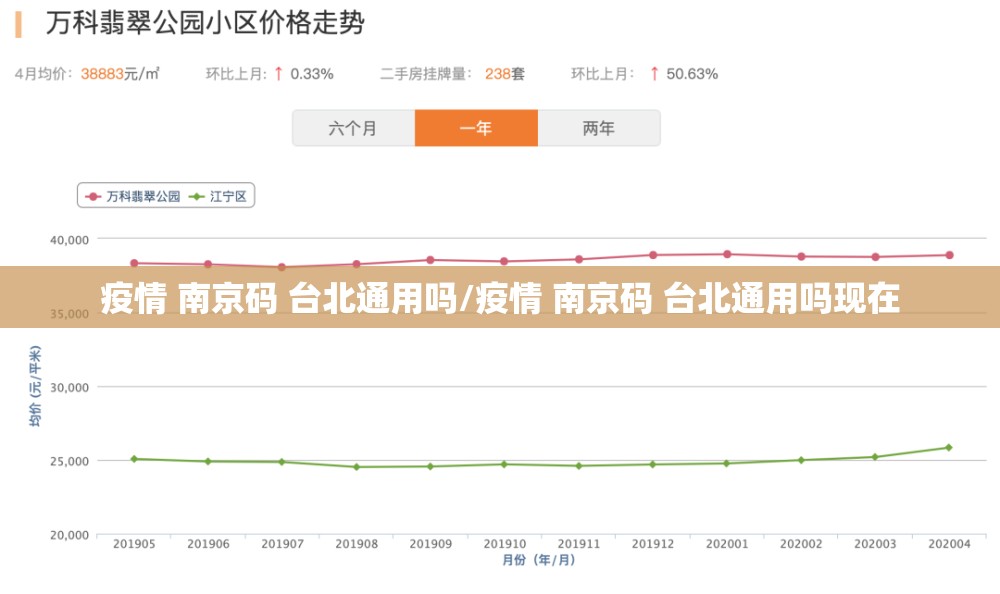Click the 38883元/㎡ average price value

click(120, 74)
